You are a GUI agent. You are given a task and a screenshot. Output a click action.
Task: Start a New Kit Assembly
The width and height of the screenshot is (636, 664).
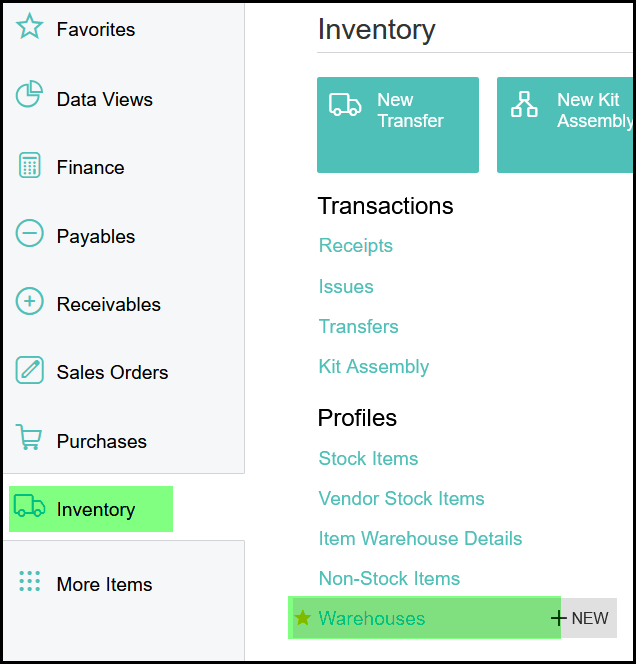(x=566, y=124)
